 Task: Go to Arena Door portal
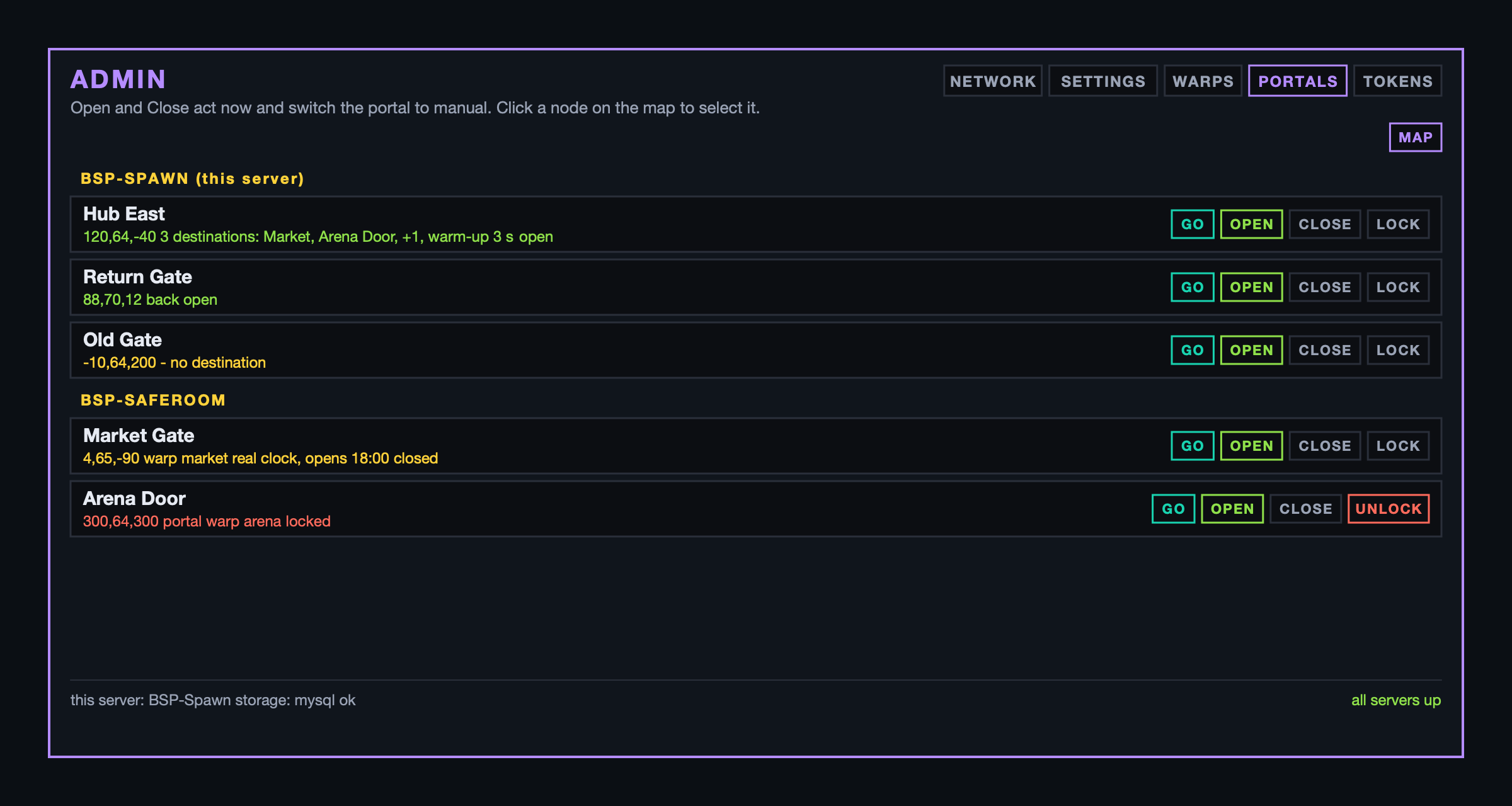pos(1173,509)
